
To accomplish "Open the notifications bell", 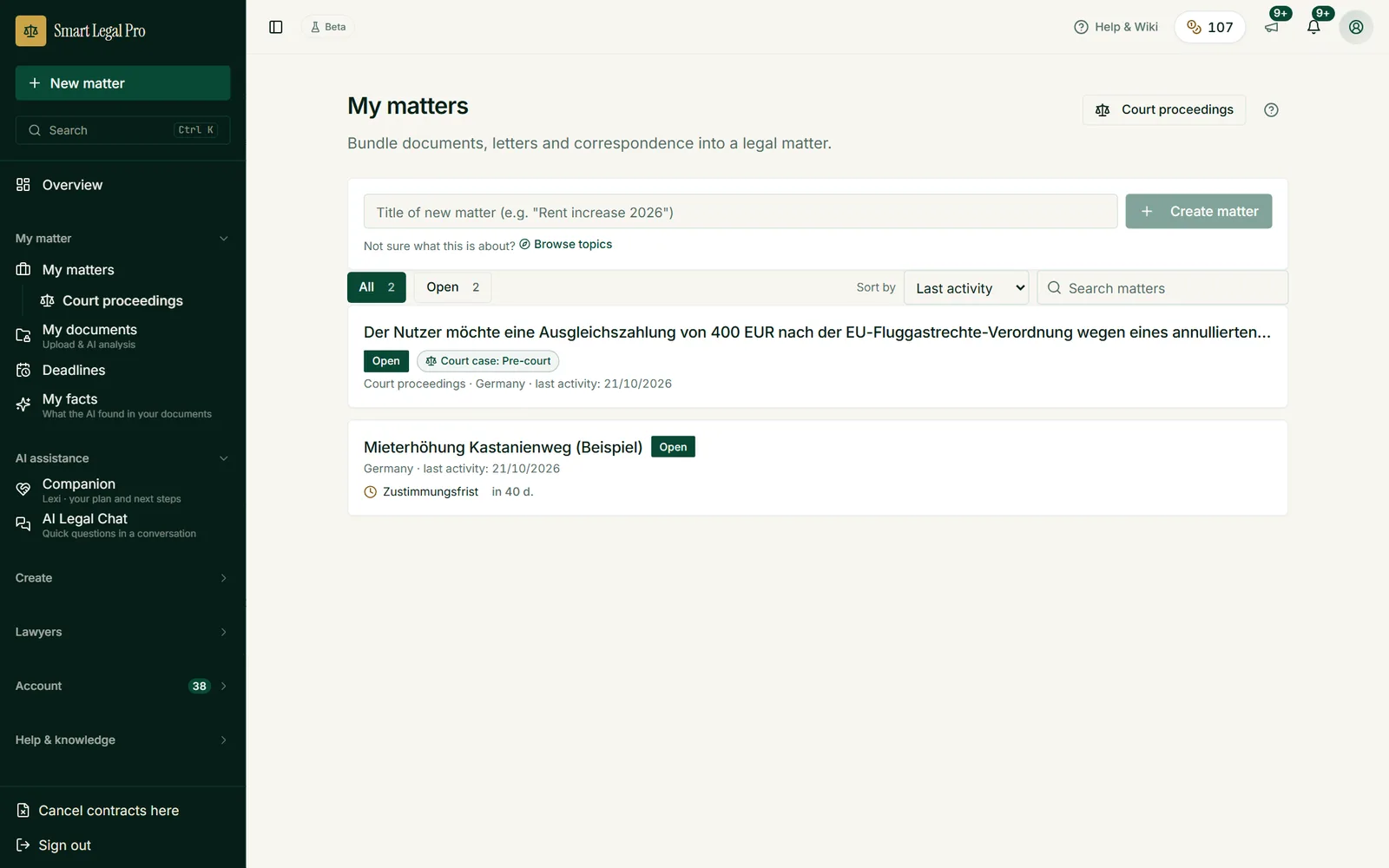I will coord(1313,27).
